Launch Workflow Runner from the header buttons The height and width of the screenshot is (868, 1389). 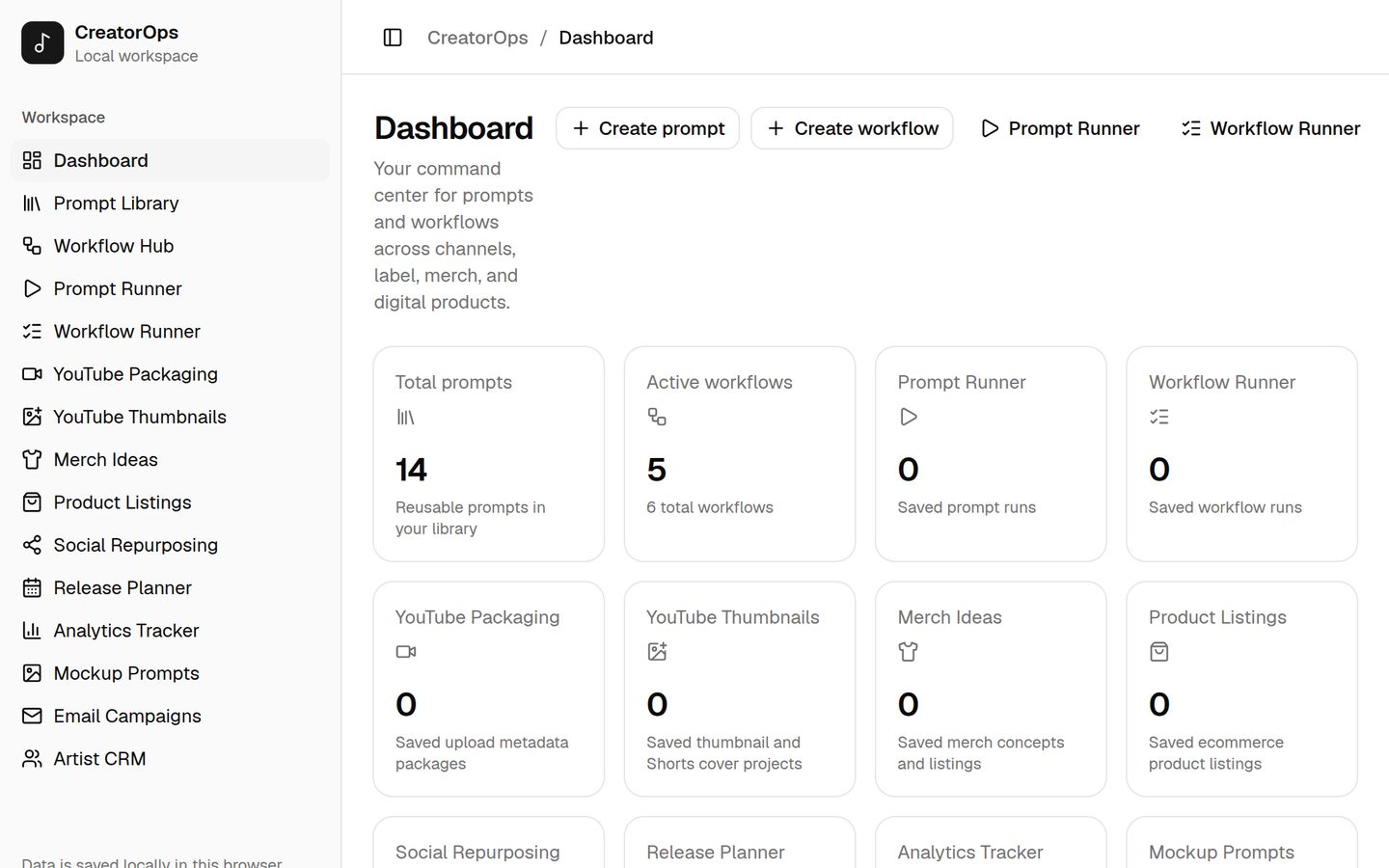pos(1270,128)
